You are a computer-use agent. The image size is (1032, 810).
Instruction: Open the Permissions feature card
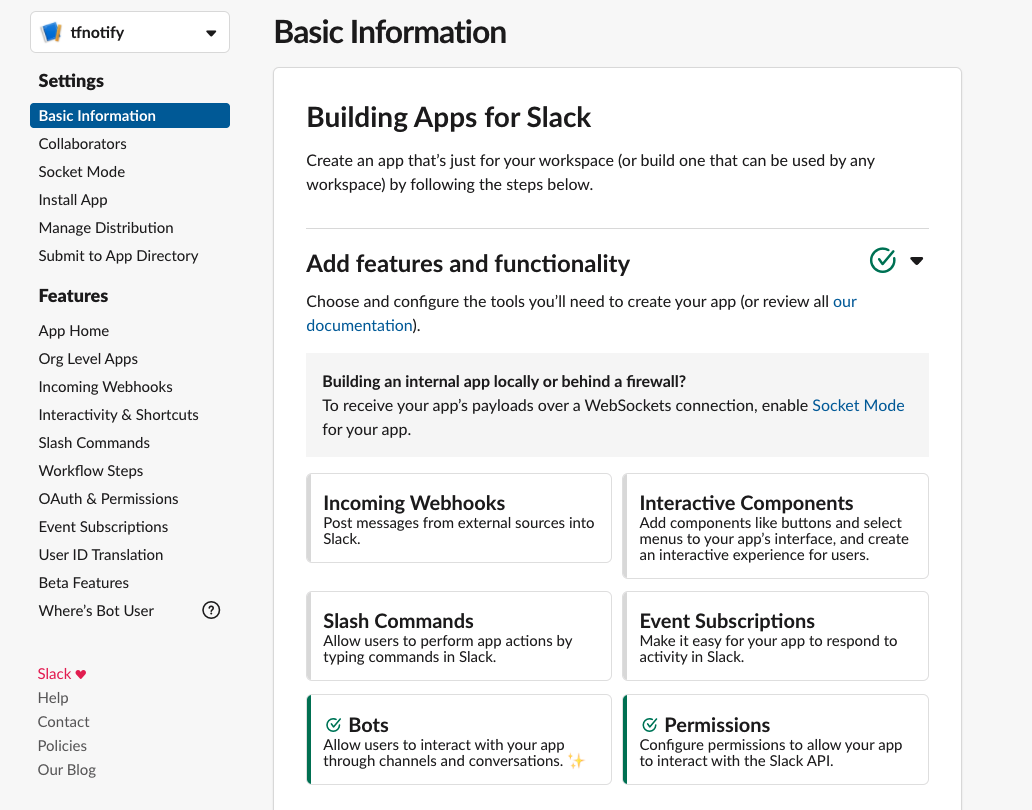coord(776,740)
